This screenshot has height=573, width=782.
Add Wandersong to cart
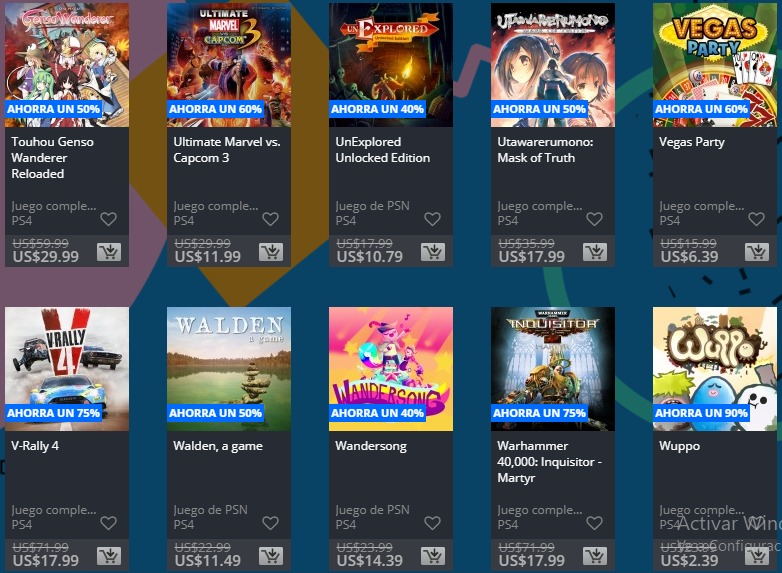pyautogui.click(x=433, y=556)
